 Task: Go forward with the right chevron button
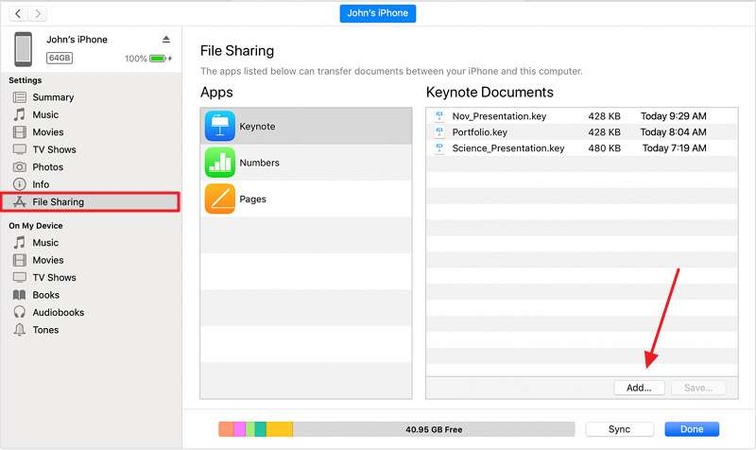click(38, 14)
